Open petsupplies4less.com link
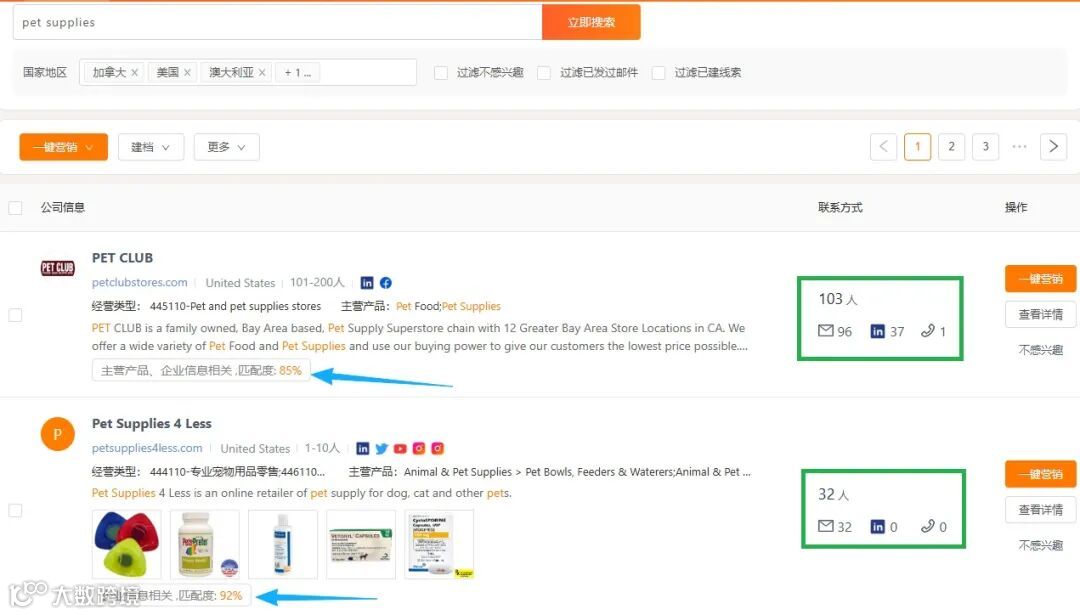This screenshot has height=615, width=1080. (147, 448)
